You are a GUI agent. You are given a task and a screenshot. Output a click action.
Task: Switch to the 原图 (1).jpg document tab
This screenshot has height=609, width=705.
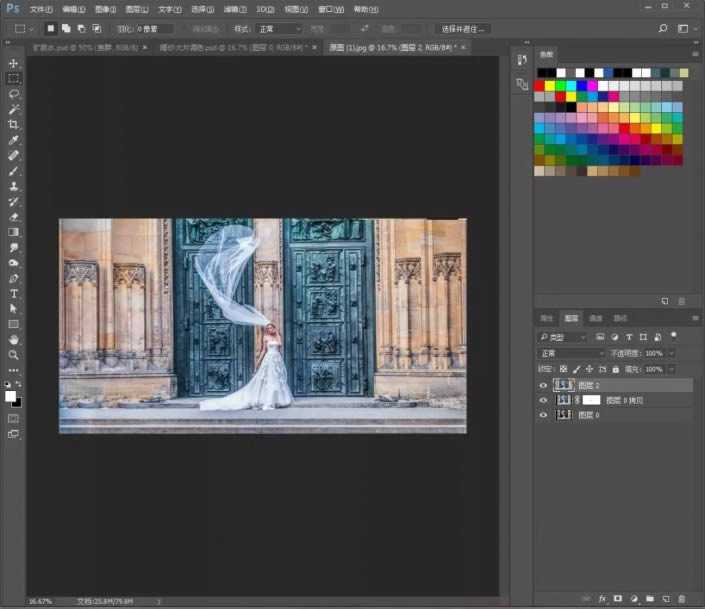pos(388,46)
